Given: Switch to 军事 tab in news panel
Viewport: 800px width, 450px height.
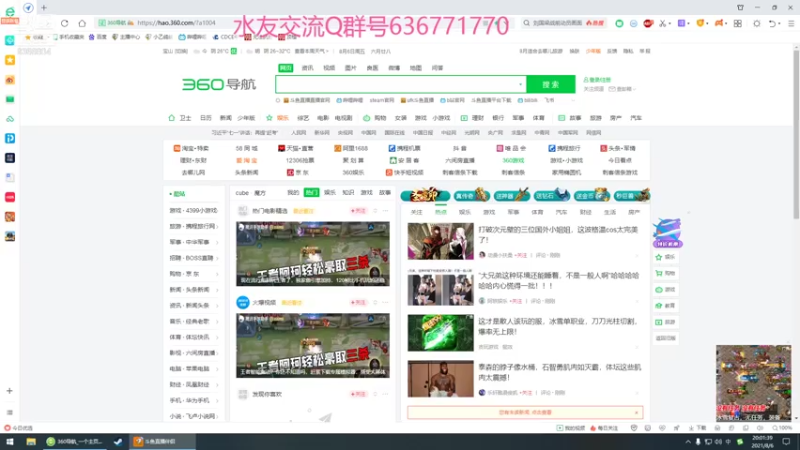Looking at the screenshot, I should [513, 212].
